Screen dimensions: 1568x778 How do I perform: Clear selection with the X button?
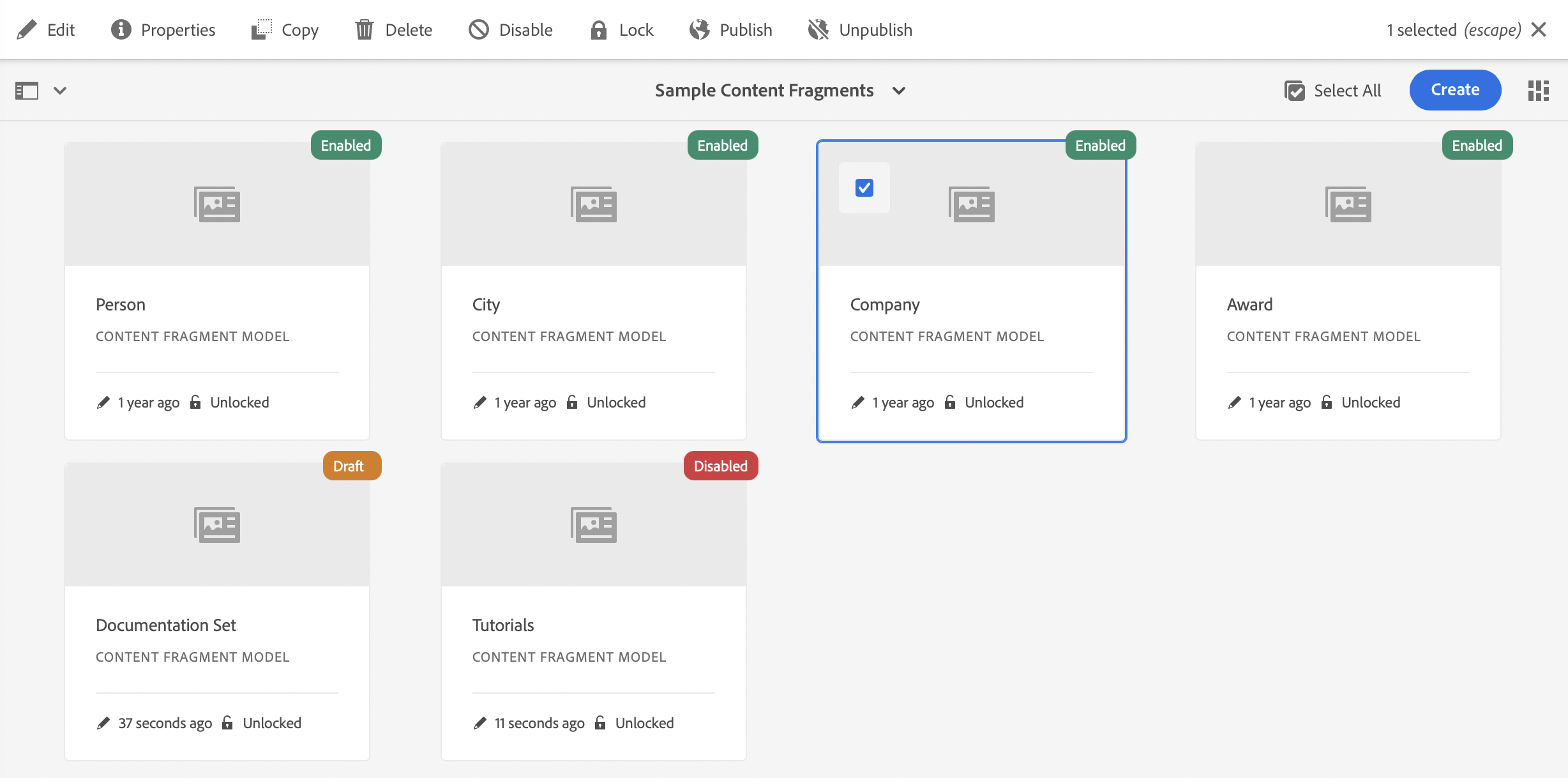click(x=1539, y=30)
